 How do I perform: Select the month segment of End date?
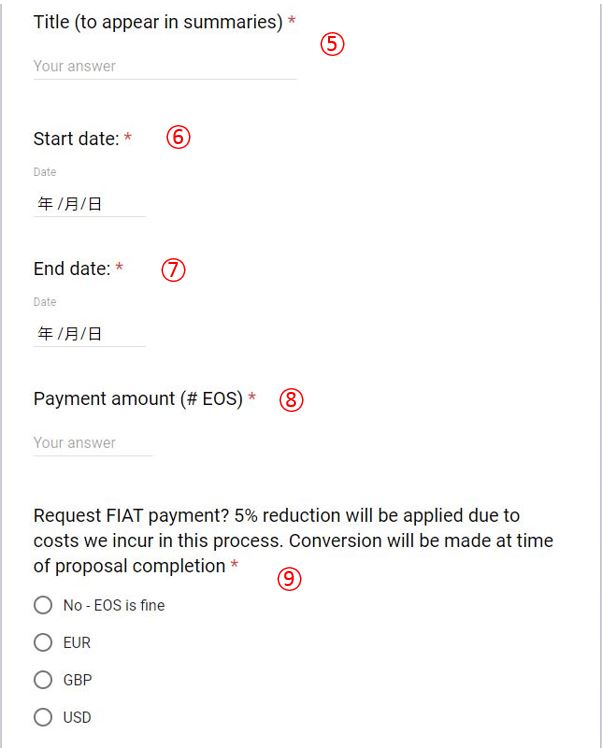(x=69, y=334)
